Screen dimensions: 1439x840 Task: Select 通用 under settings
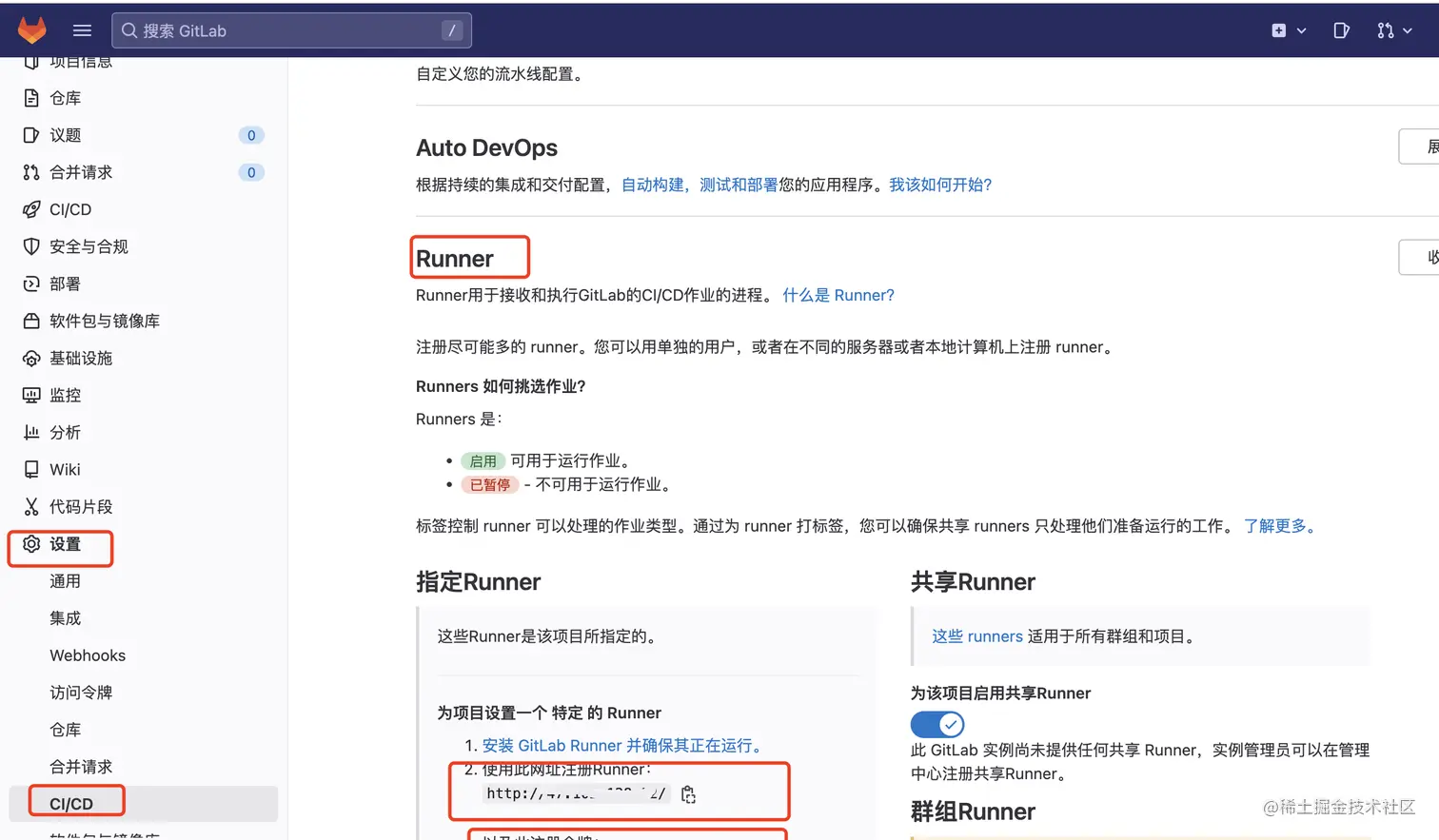[x=65, y=581]
